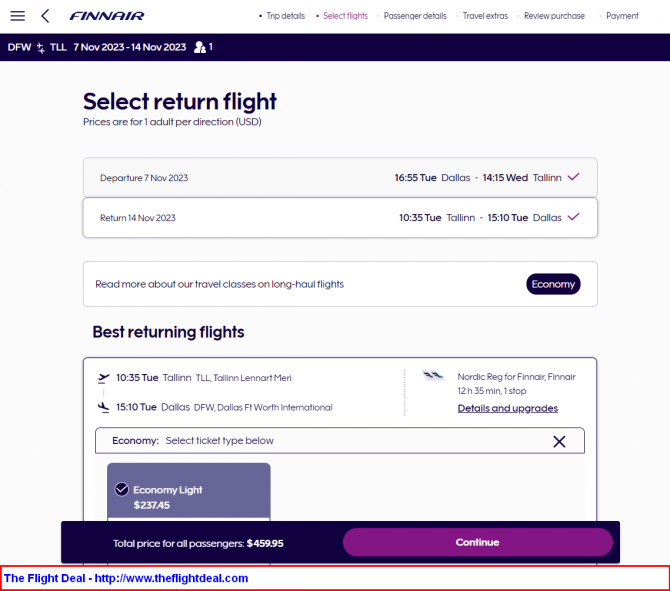Click the Finnair logo
Screen dimensions: 670x591
[x=107, y=16]
